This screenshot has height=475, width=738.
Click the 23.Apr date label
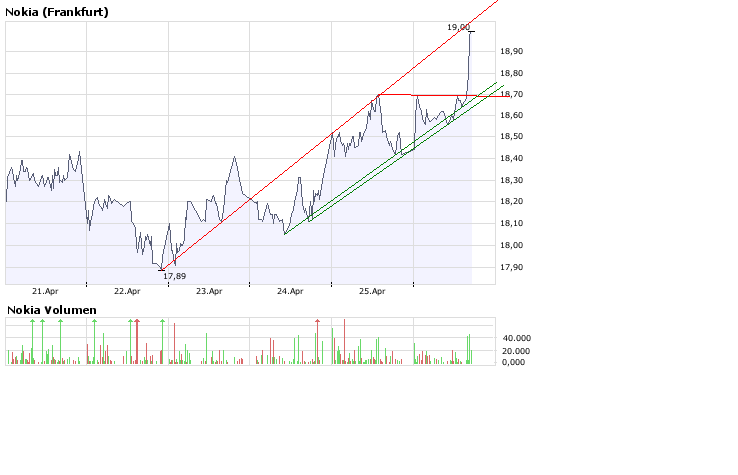(209, 291)
